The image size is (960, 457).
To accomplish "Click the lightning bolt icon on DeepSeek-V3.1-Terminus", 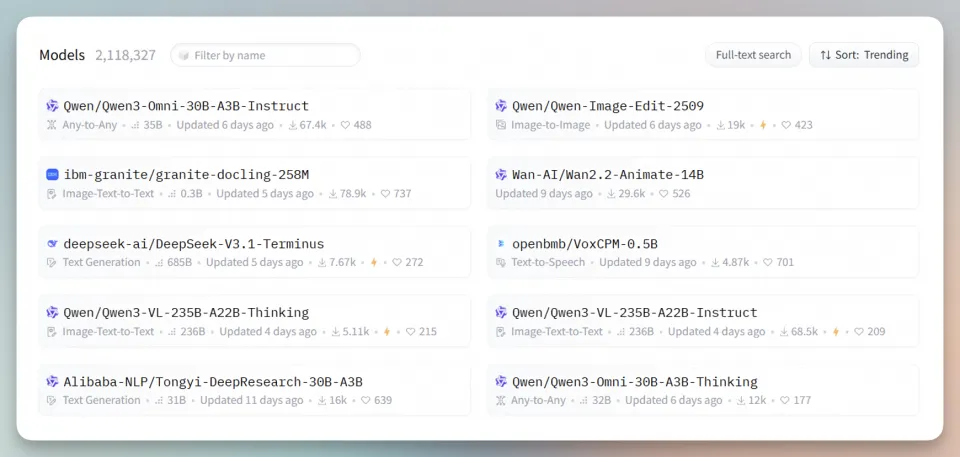I will coord(374,263).
